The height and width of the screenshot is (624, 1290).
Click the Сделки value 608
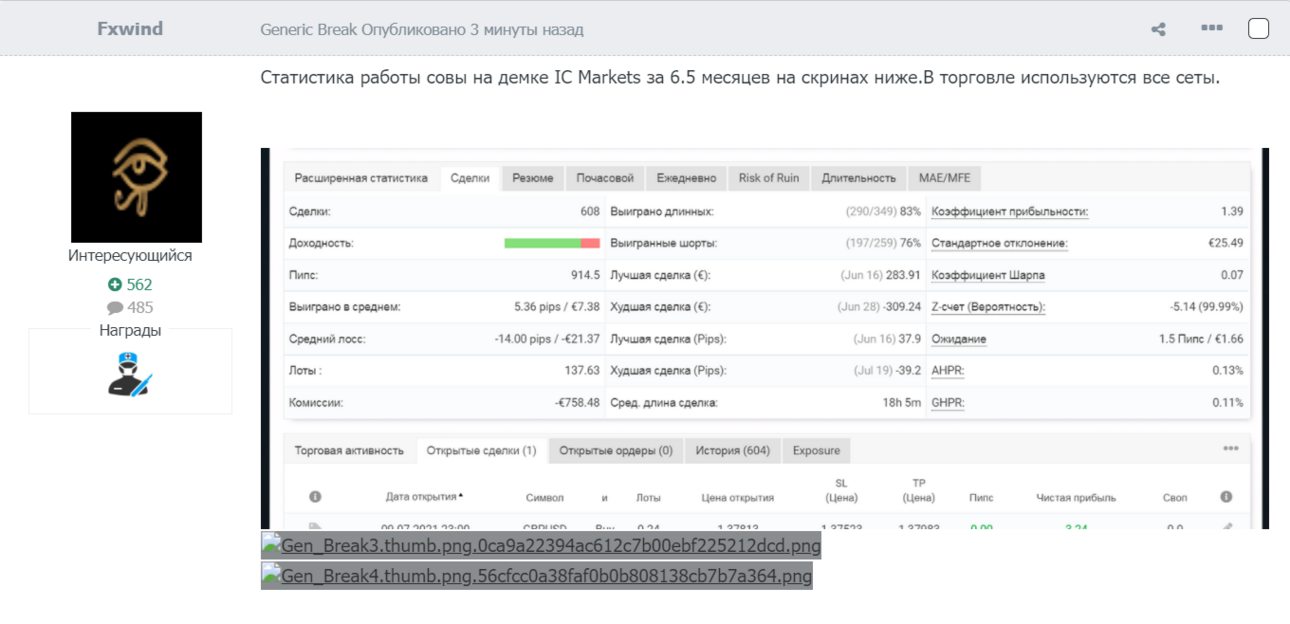click(x=590, y=212)
